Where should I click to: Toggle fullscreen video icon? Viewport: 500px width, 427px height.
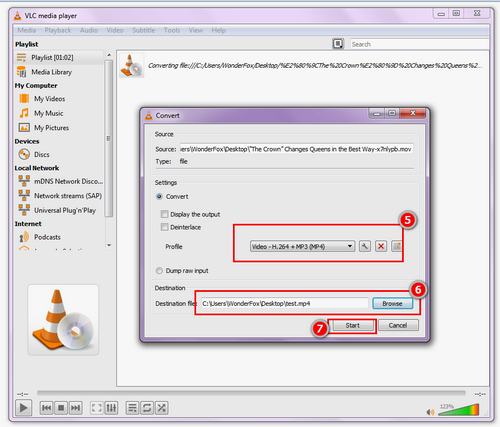tap(97, 408)
